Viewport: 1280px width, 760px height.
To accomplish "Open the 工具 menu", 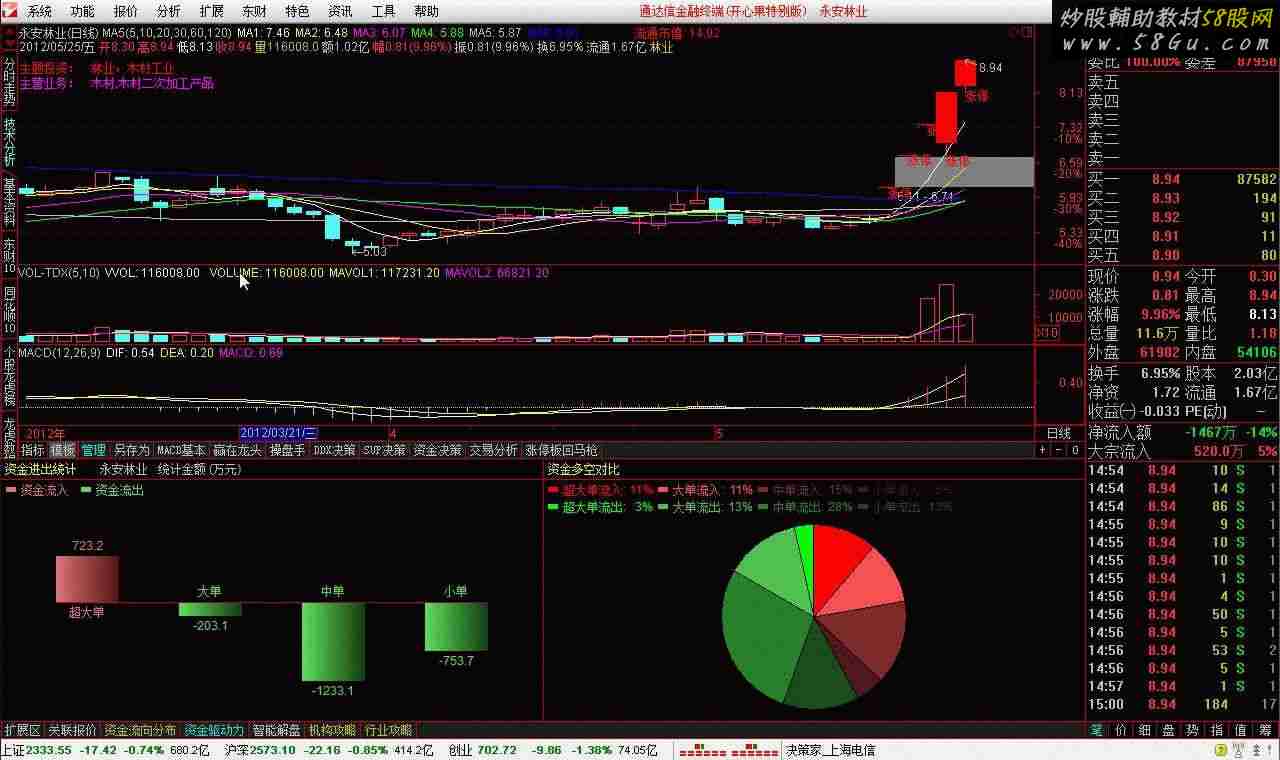I will (x=383, y=11).
